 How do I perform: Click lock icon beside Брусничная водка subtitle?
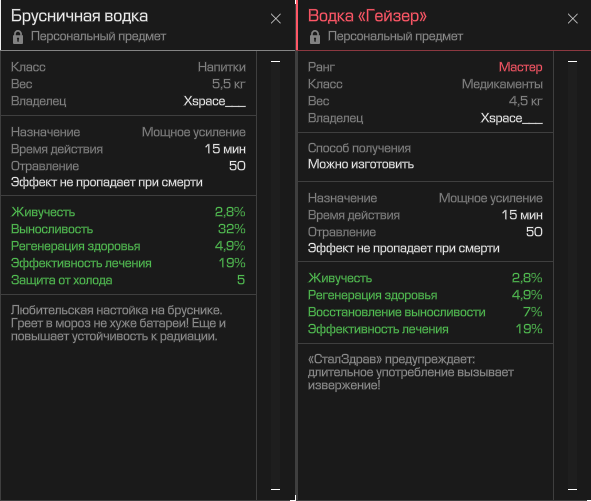18,37
